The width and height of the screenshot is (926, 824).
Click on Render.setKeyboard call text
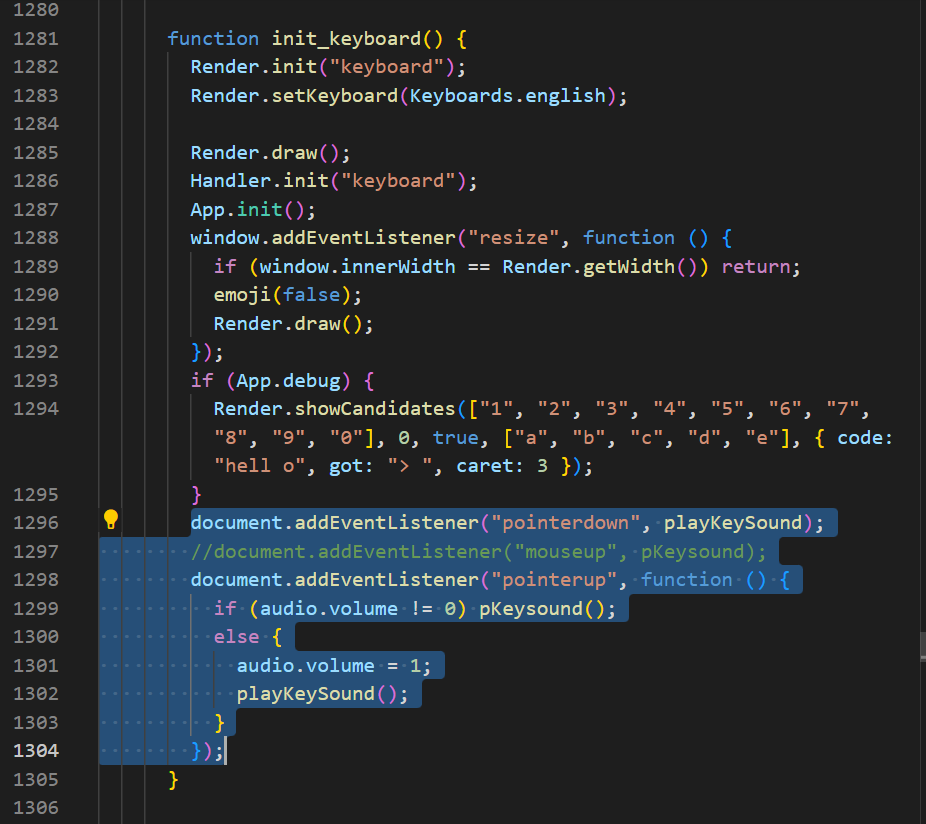(294, 96)
